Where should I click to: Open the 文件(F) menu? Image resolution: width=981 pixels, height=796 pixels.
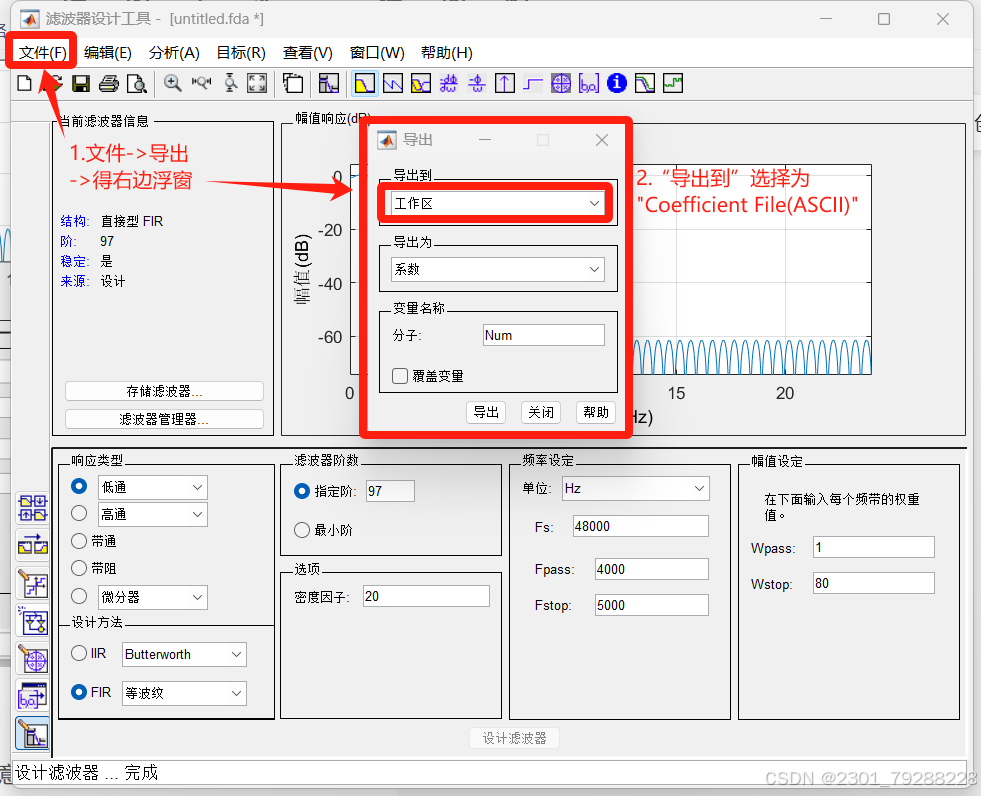coord(42,53)
